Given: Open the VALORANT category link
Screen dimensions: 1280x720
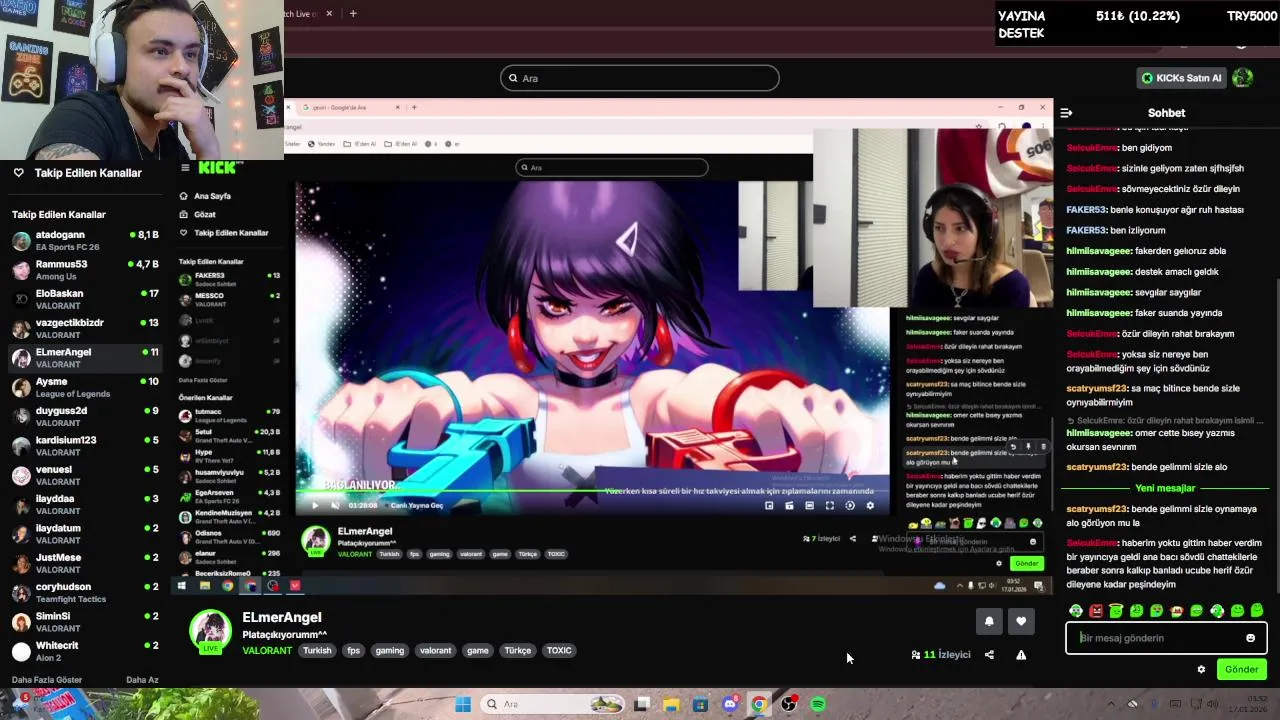Looking at the screenshot, I should [267, 651].
